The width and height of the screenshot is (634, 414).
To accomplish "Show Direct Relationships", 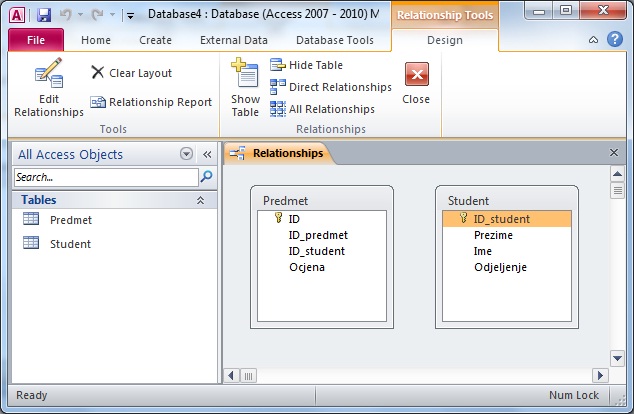I will [x=331, y=87].
